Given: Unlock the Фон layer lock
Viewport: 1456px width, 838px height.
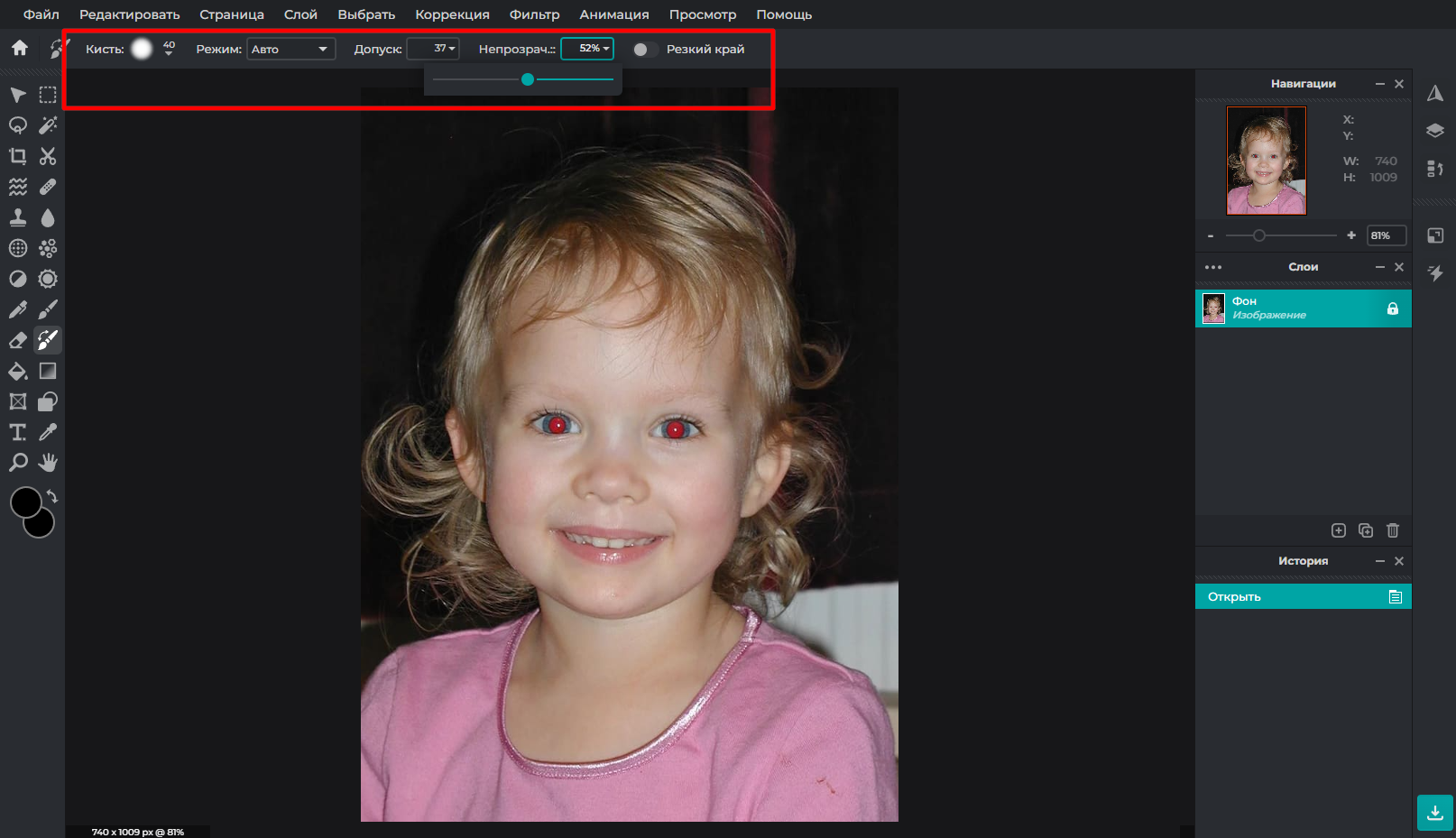Looking at the screenshot, I should pyautogui.click(x=1393, y=308).
